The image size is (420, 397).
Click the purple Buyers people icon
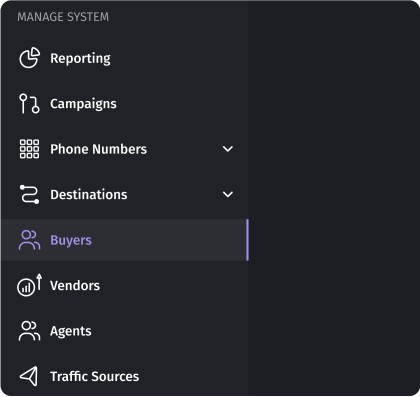29,240
